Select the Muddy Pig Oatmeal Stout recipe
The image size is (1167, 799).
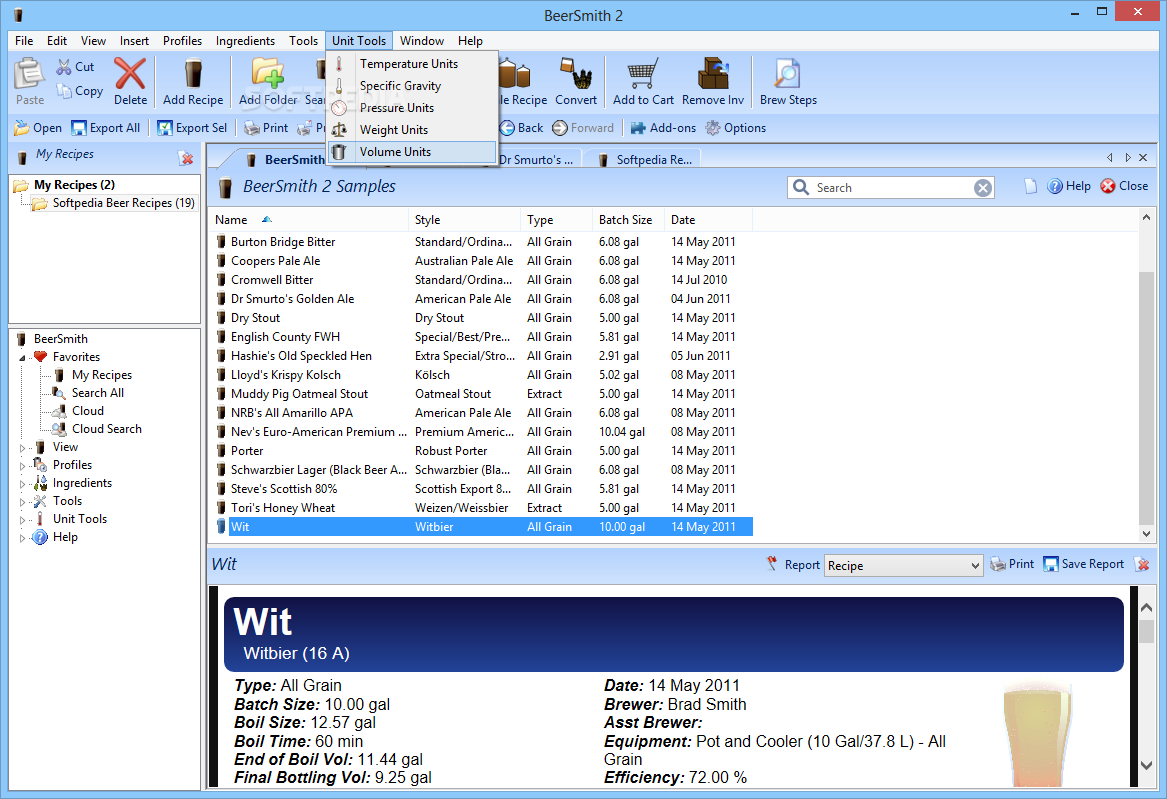[x=483, y=394]
